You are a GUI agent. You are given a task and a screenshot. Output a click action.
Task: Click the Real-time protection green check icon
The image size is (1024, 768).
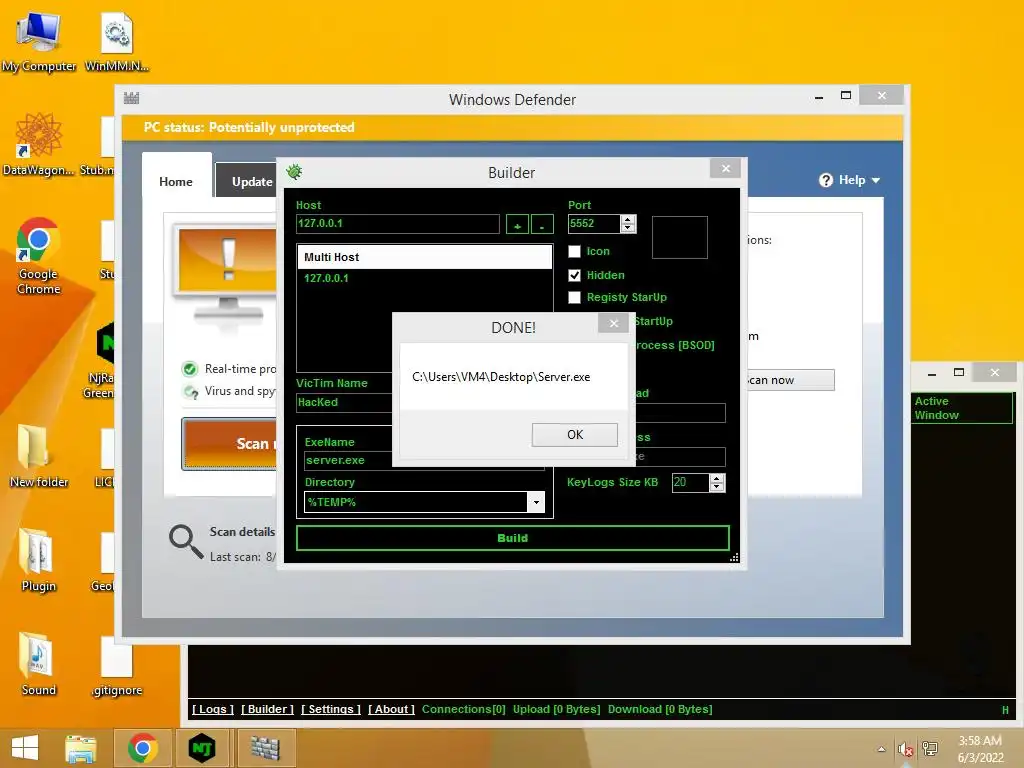[190, 370]
